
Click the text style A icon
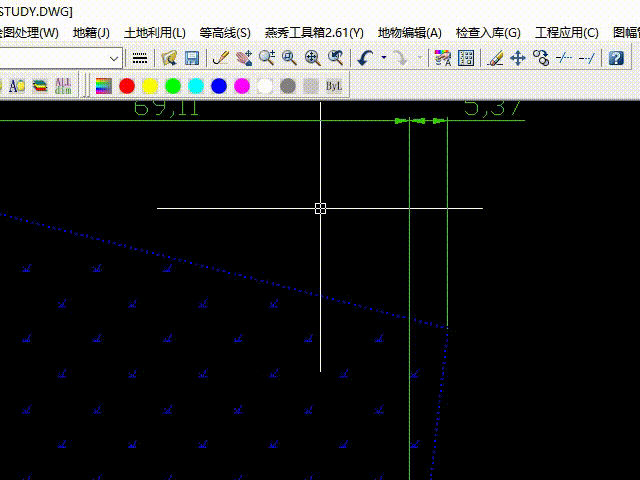pos(17,86)
